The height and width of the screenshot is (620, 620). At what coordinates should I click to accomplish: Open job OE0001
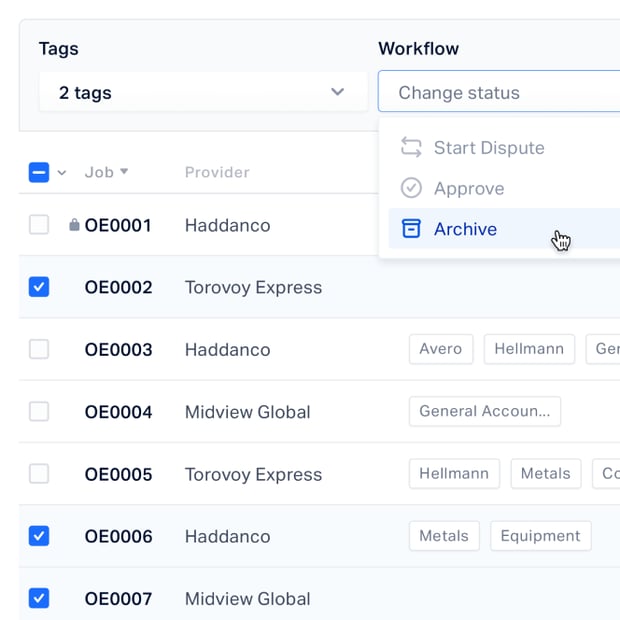pyautogui.click(x=118, y=225)
